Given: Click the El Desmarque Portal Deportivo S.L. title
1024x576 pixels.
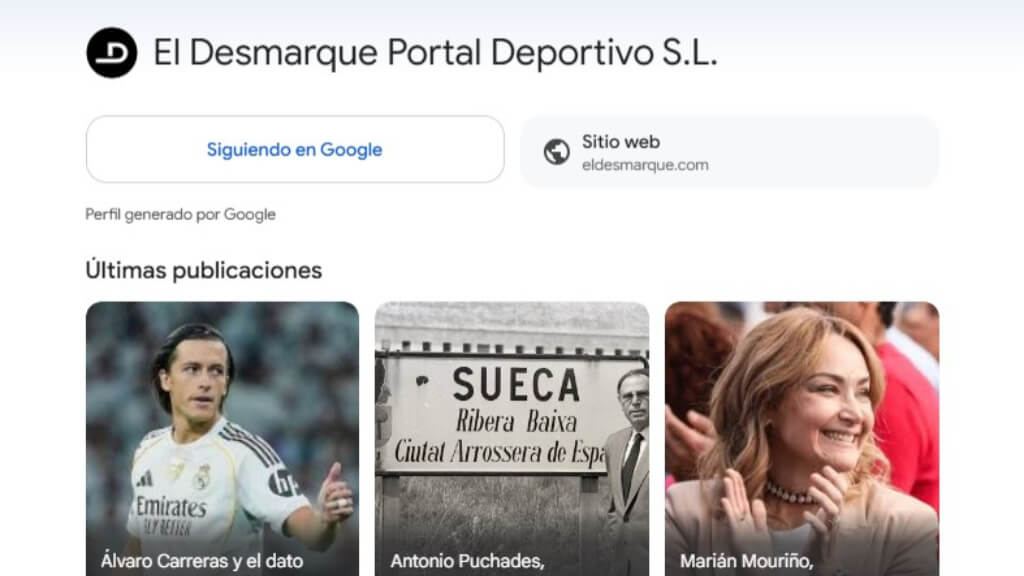Looking at the screenshot, I should [435, 52].
